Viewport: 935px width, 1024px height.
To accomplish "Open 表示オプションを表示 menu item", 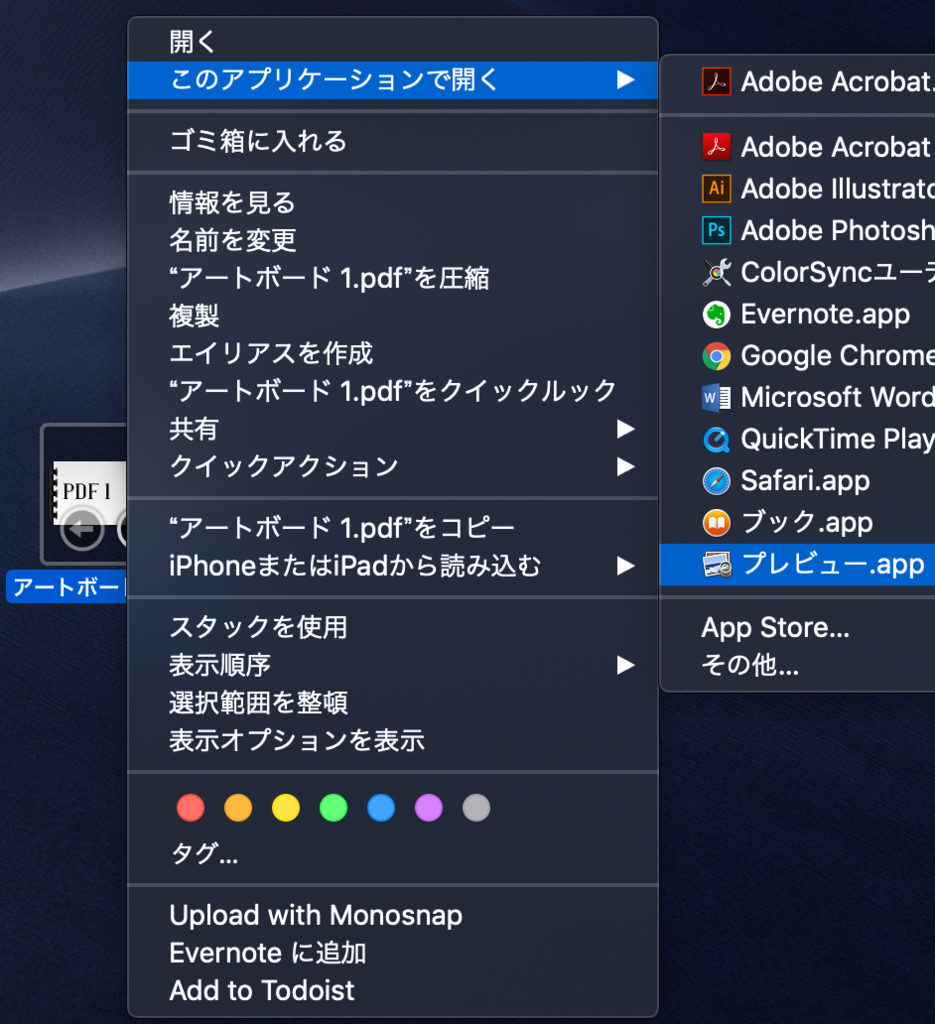I will point(393,741).
